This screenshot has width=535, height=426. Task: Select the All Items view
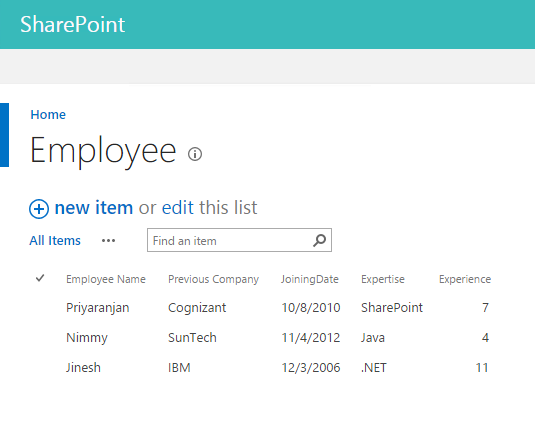pyautogui.click(x=55, y=241)
